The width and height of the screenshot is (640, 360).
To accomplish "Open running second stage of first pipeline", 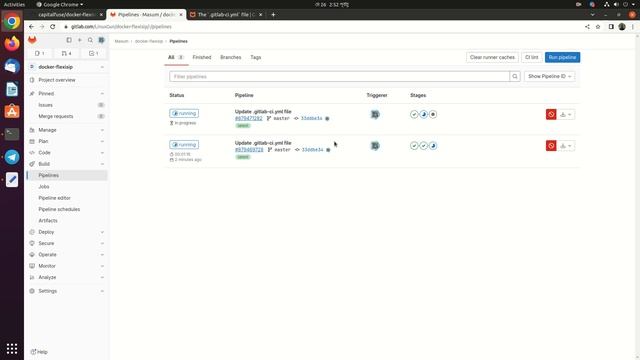I will 424,114.
